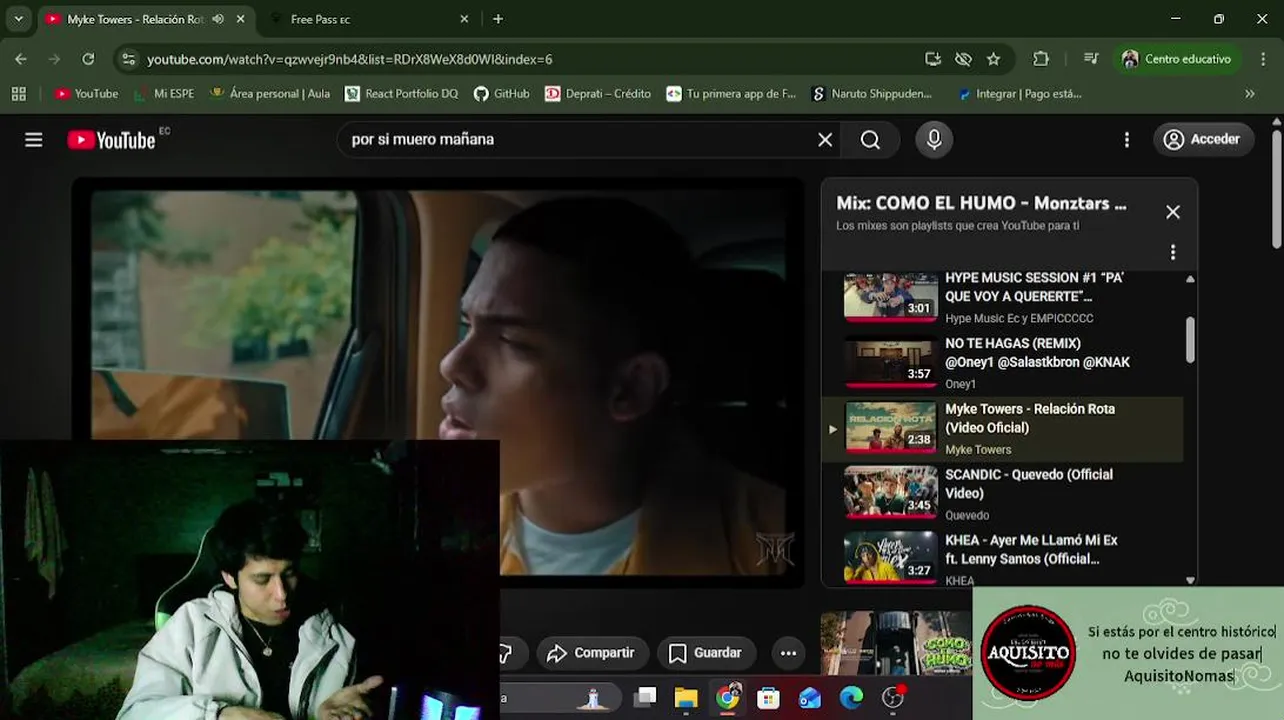The width and height of the screenshot is (1284, 720).
Task: Open Deprati – Crédito bookmark
Action: tap(598, 94)
